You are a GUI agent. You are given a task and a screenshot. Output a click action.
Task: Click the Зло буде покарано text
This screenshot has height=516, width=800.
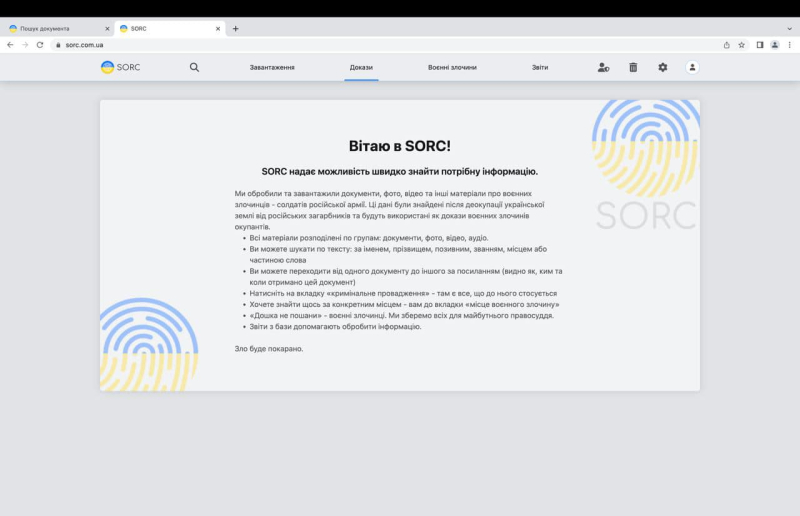point(269,349)
